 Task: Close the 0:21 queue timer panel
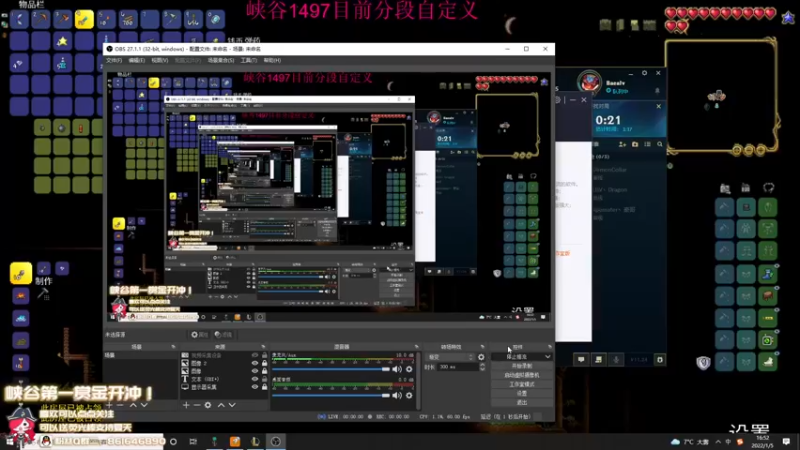659,106
